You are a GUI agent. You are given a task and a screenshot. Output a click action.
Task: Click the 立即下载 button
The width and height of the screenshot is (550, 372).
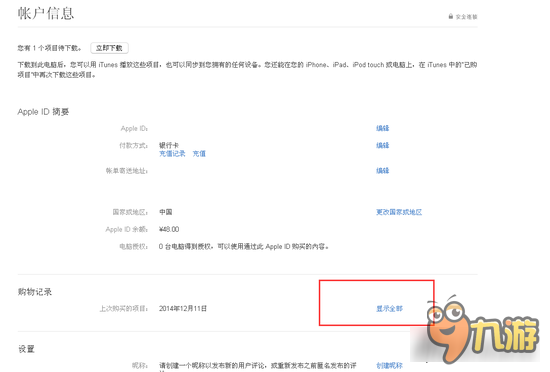(x=109, y=48)
